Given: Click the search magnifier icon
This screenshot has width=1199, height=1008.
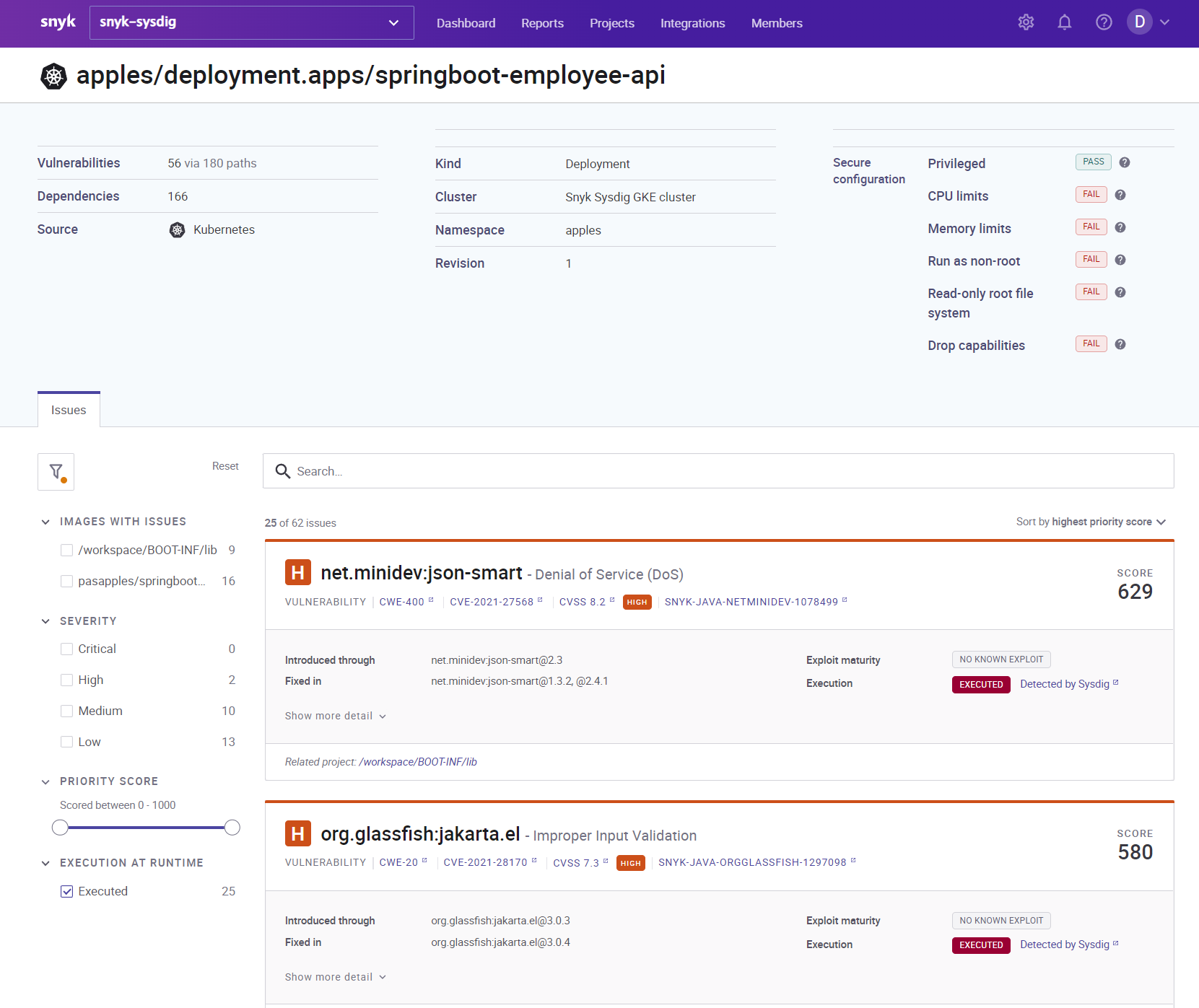Looking at the screenshot, I should click(x=283, y=471).
